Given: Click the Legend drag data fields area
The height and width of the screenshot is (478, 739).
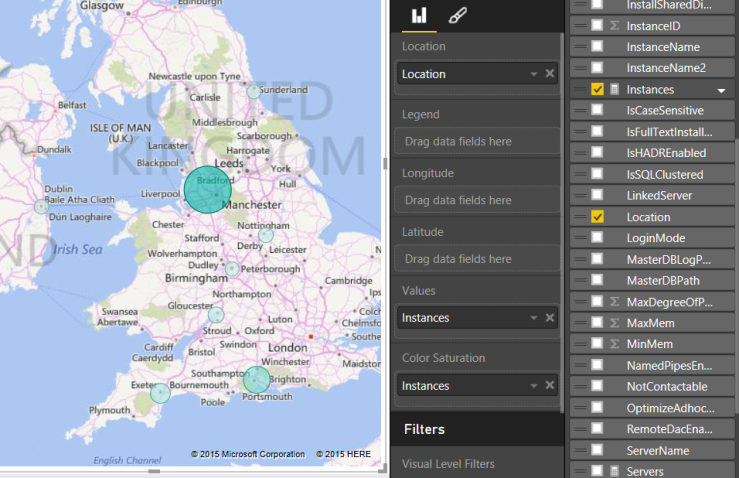Looking at the screenshot, I should [477, 141].
